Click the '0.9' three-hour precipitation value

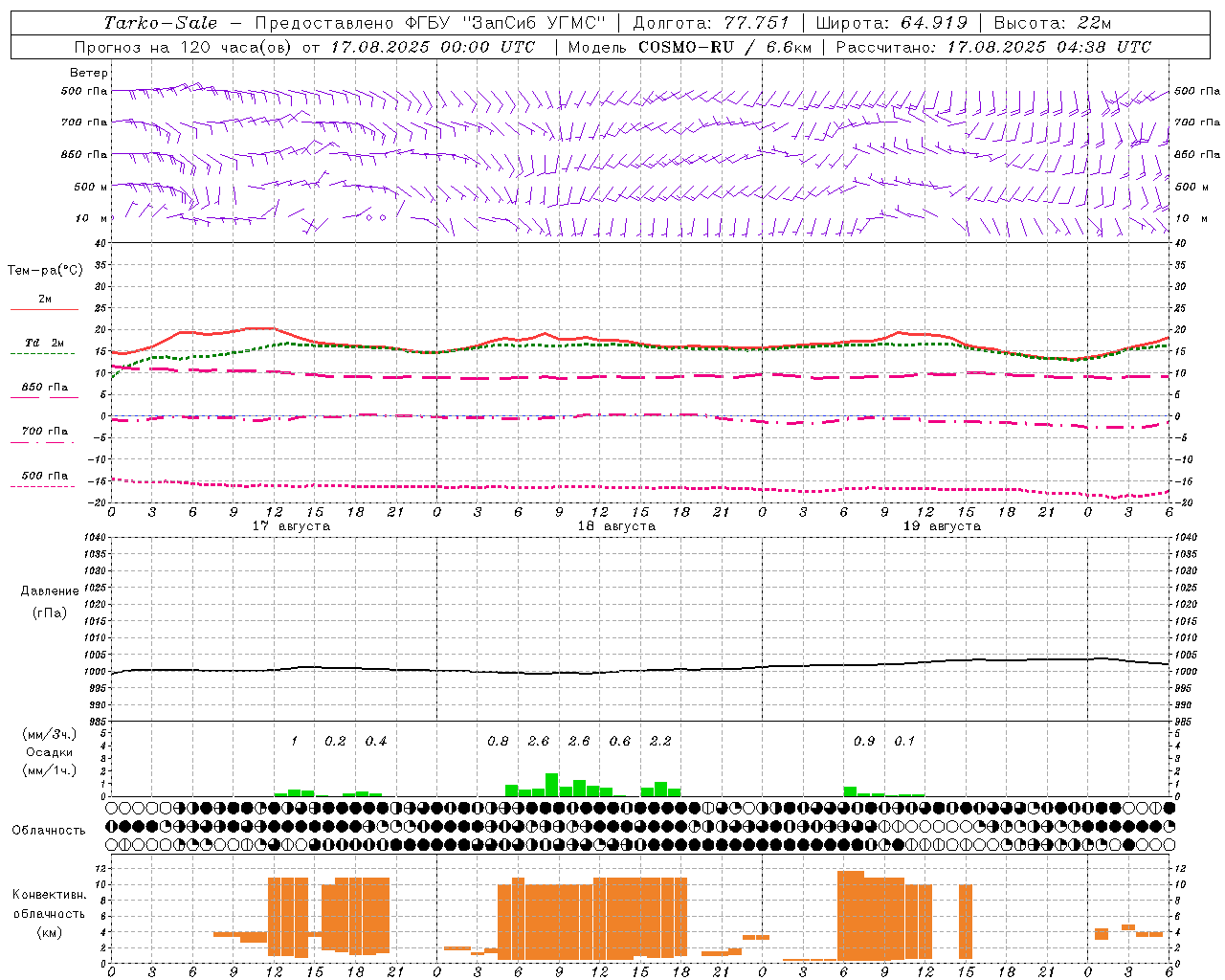(864, 742)
